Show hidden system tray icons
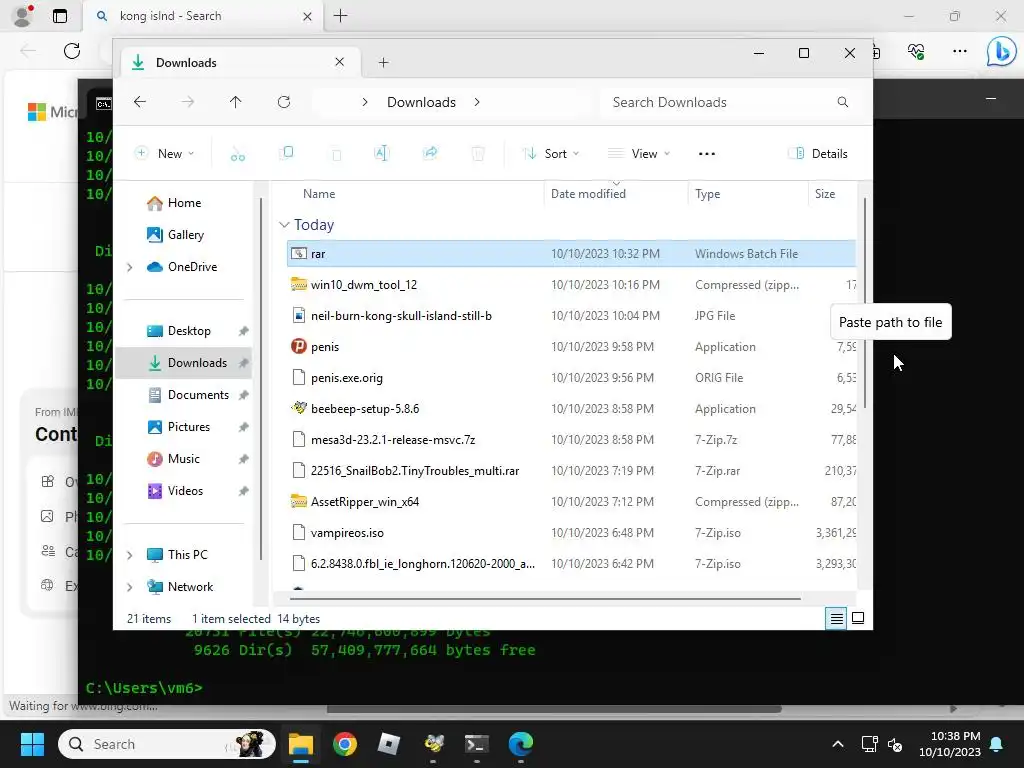 (x=838, y=744)
